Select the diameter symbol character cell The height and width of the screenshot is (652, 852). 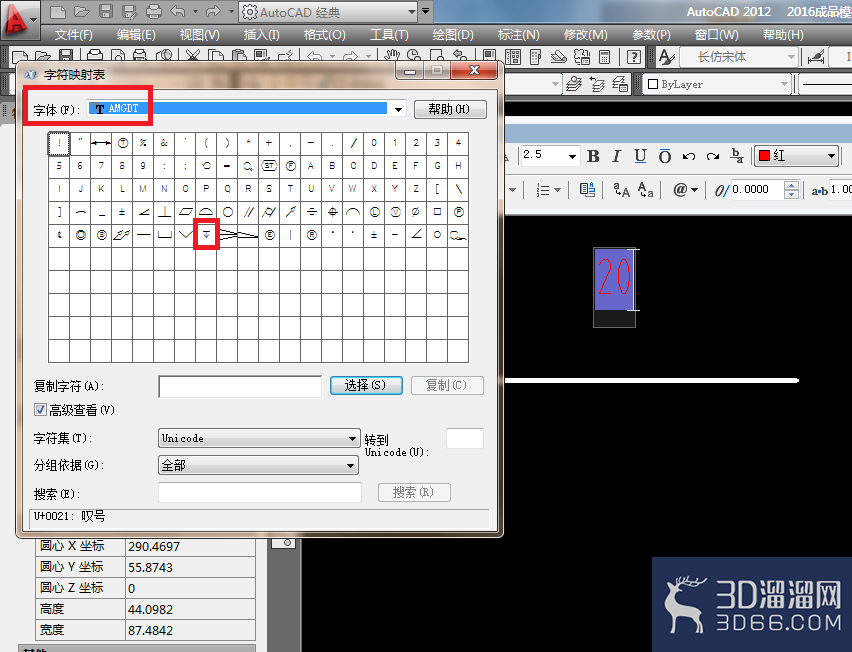coord(416,212)
